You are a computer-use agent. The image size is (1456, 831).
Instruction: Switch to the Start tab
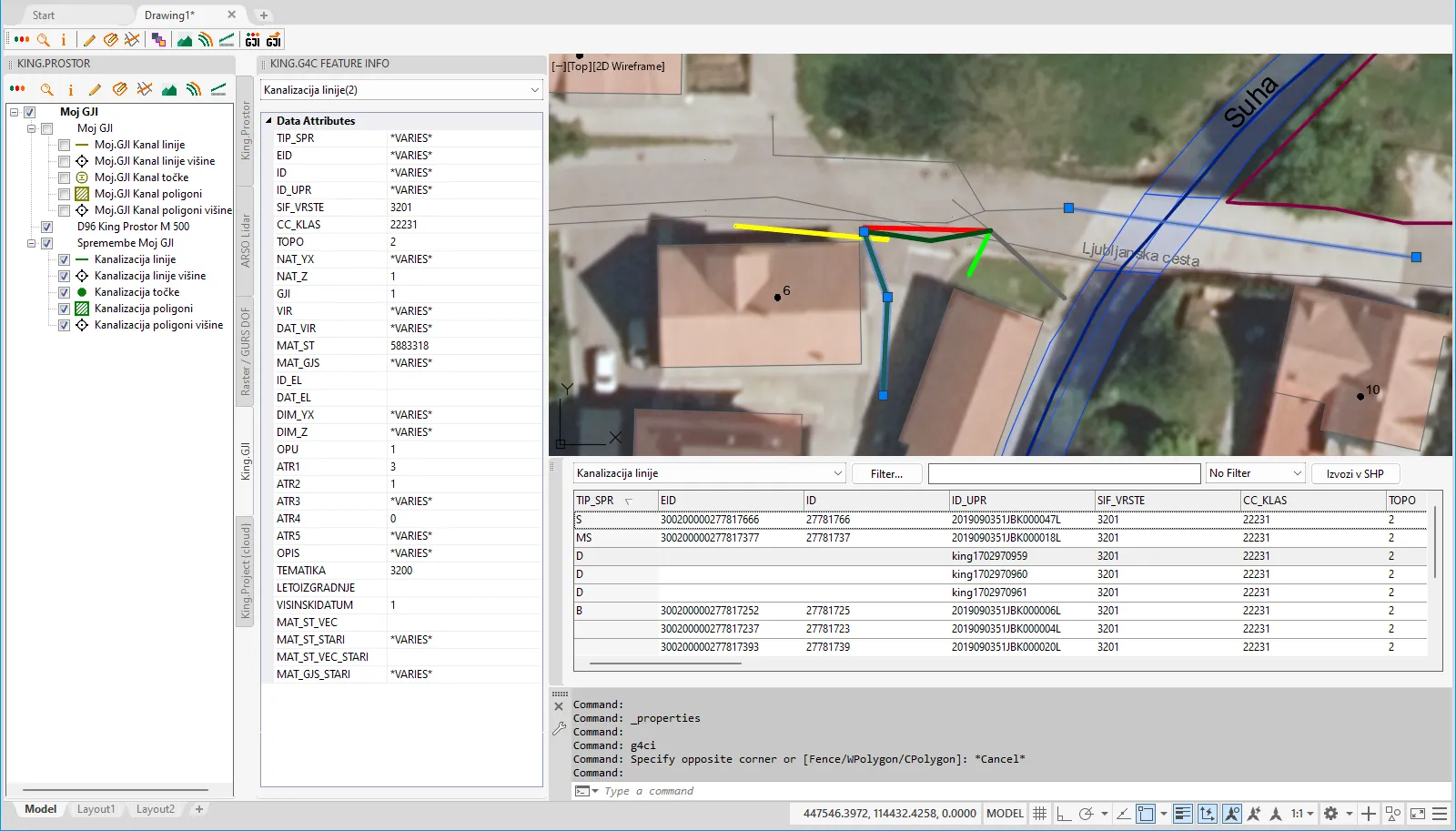[44, 15]
